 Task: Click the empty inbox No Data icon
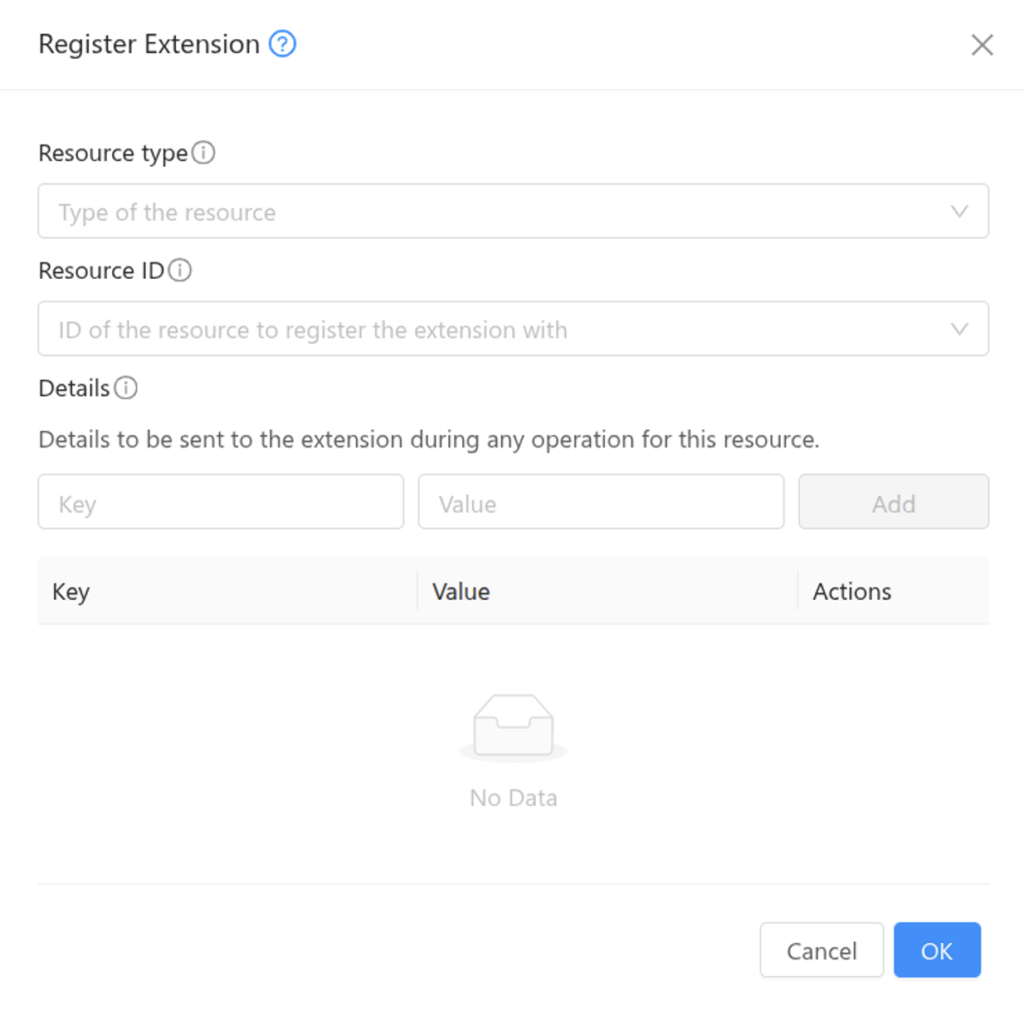[513, 727]
